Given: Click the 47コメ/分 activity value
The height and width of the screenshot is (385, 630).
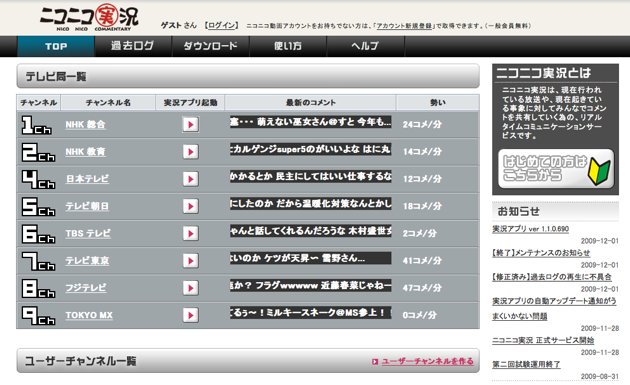Looking at the screenshot, I should 422,288.
